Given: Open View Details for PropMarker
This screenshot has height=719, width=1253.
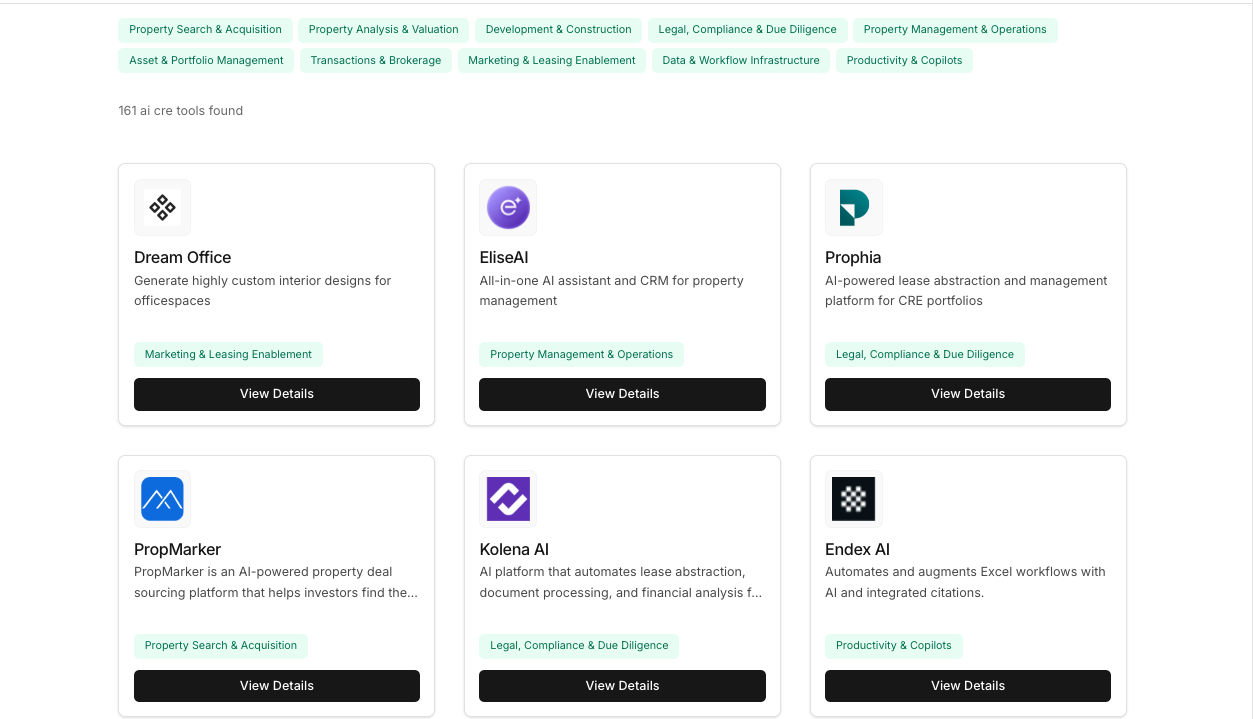Looking at the screenshot, I should (277, 686).
